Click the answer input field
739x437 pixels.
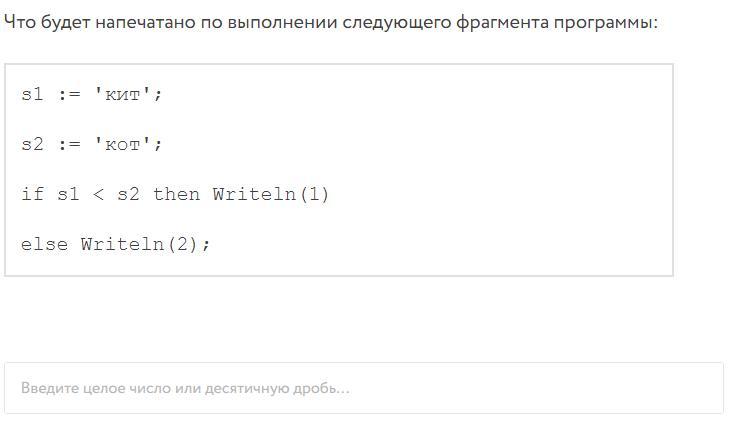pos(364,388)
